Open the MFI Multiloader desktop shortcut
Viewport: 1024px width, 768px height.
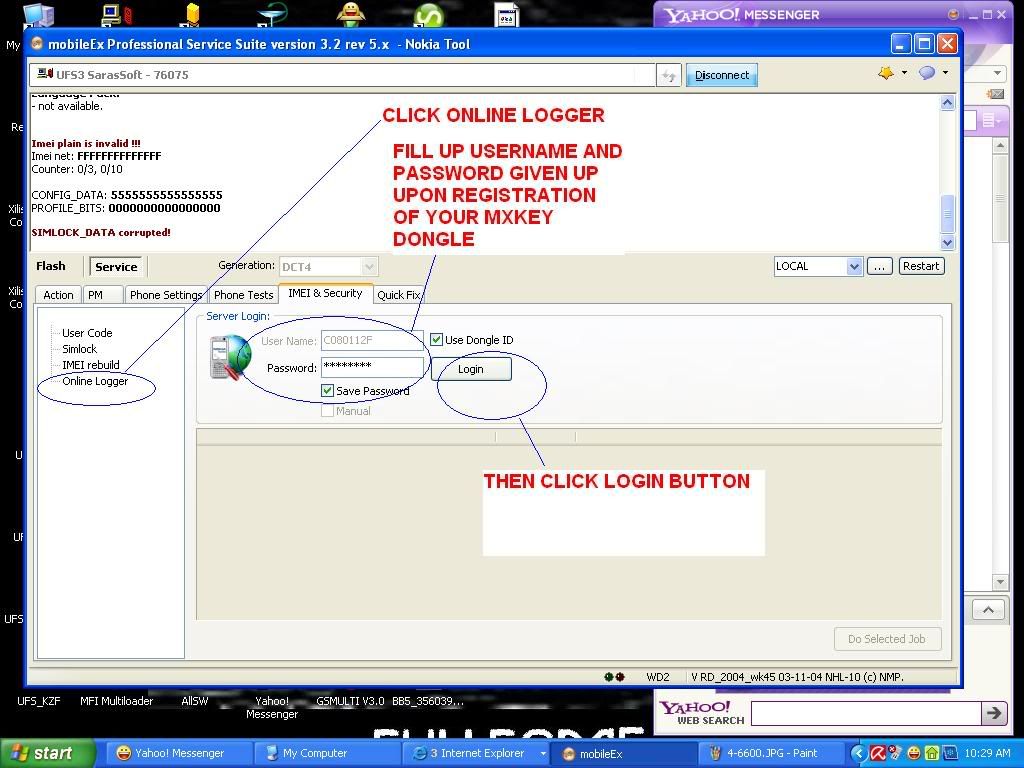coord(116,701)
